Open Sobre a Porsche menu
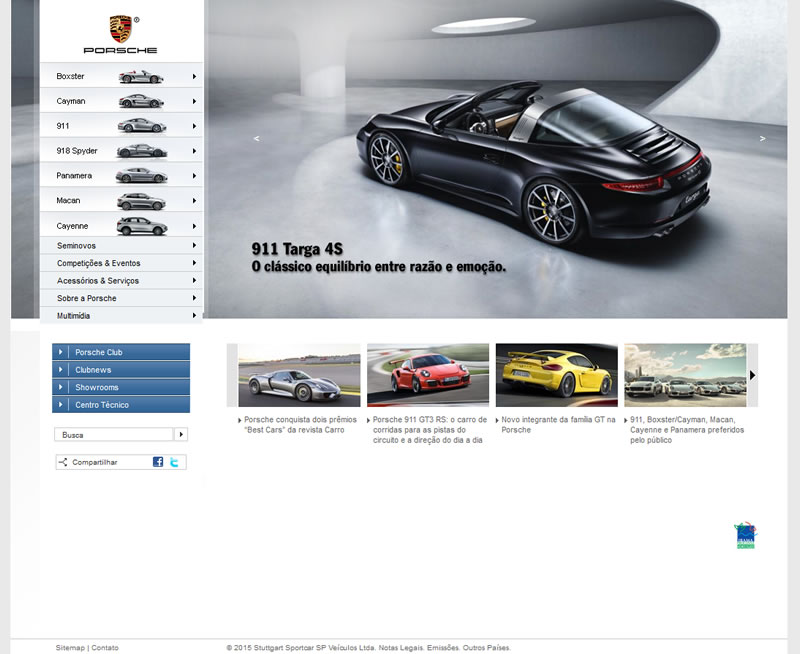 pyautogui.click(x=121, y=298)
